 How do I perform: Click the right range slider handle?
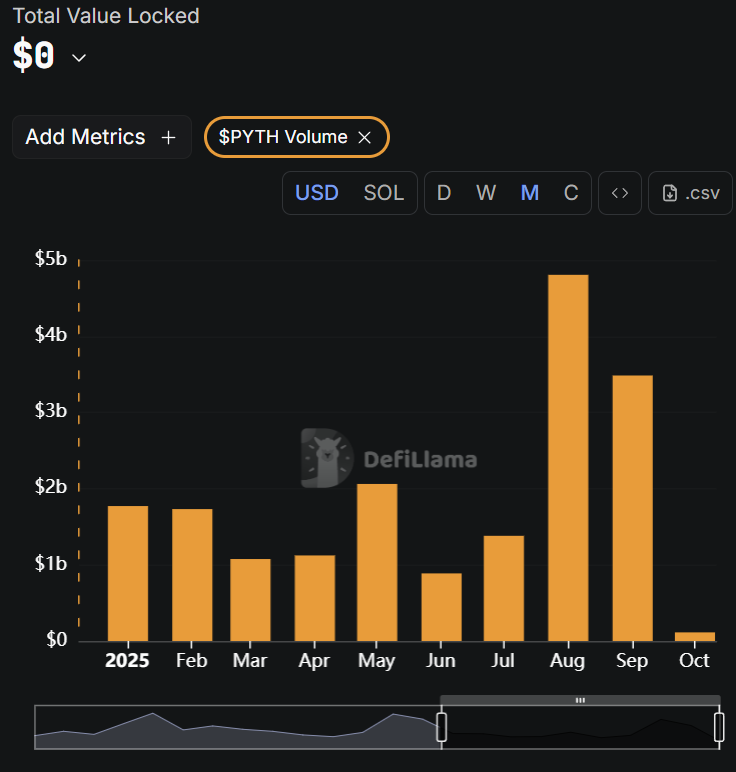718,727
